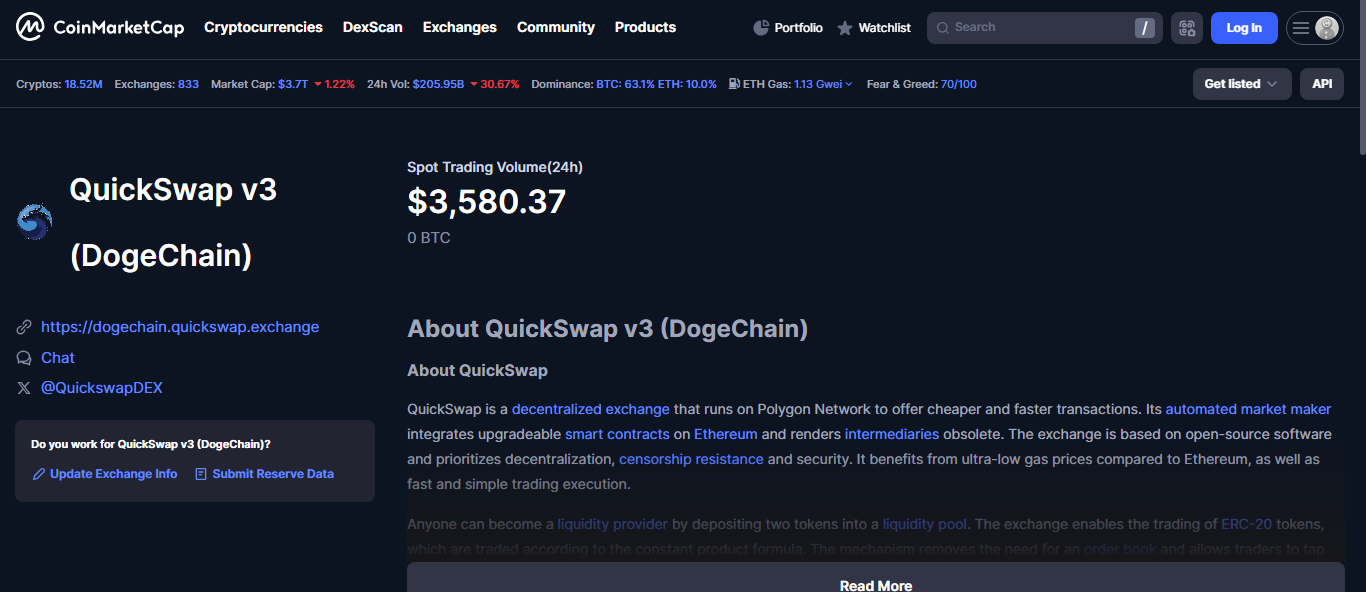Open the liquidity provider link
Screen dimensions: 1366x592
coord(612,524)
